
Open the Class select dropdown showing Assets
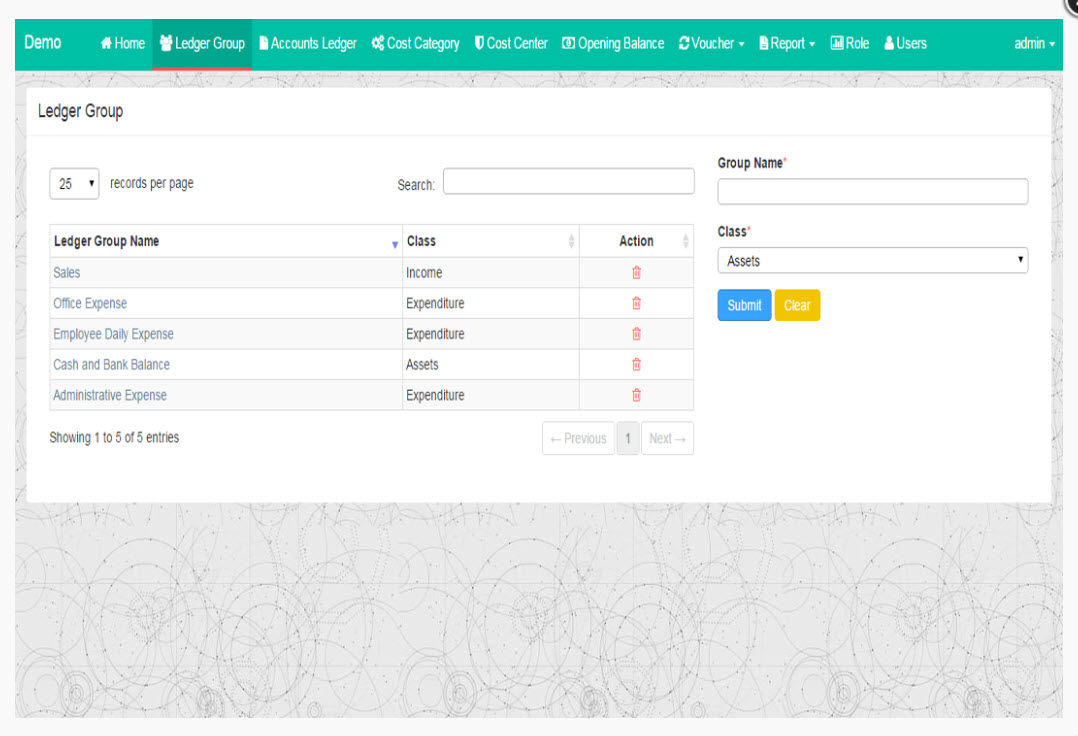point(872,261)
